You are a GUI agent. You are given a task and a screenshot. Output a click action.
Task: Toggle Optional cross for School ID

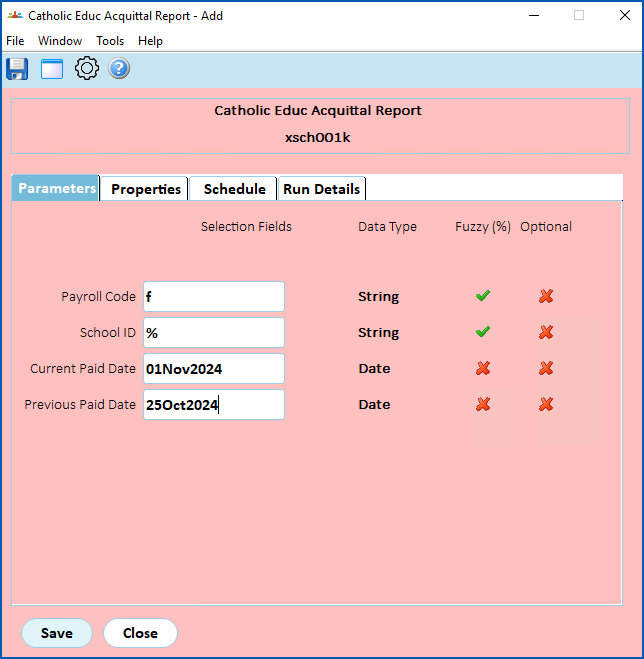546,332
